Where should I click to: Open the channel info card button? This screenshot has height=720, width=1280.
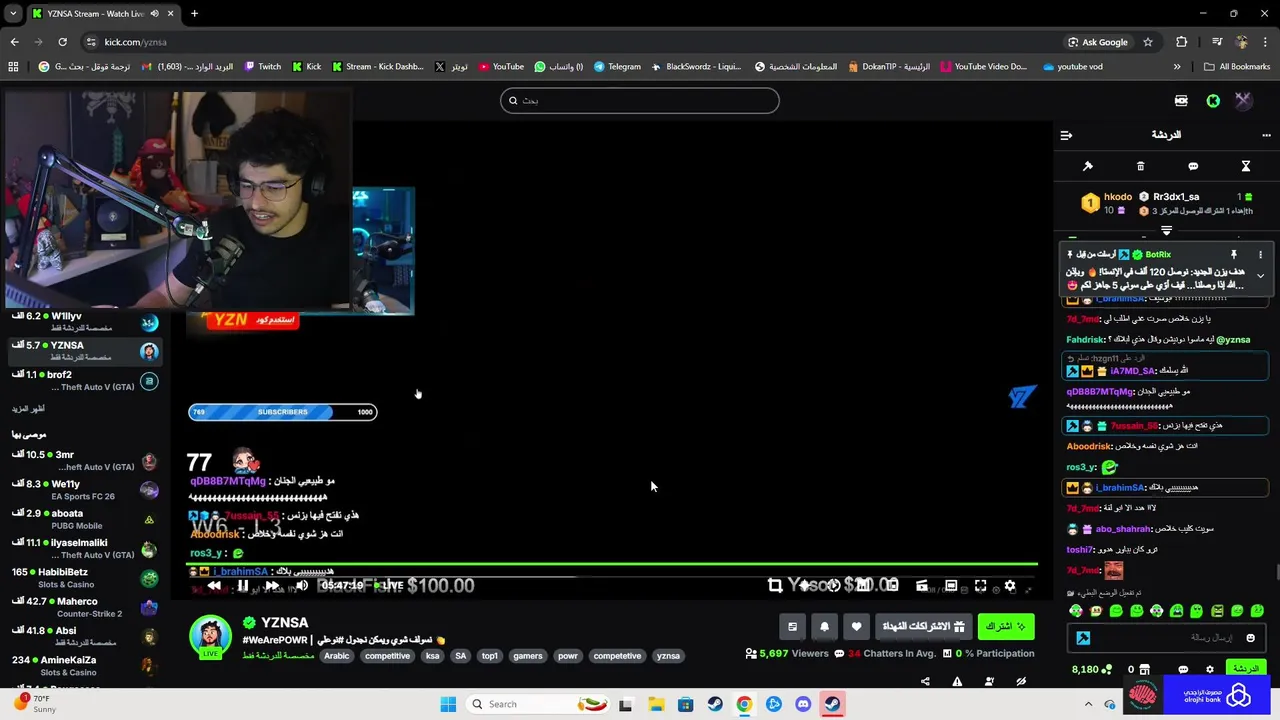pyautogui.click(x=792, y=627)
